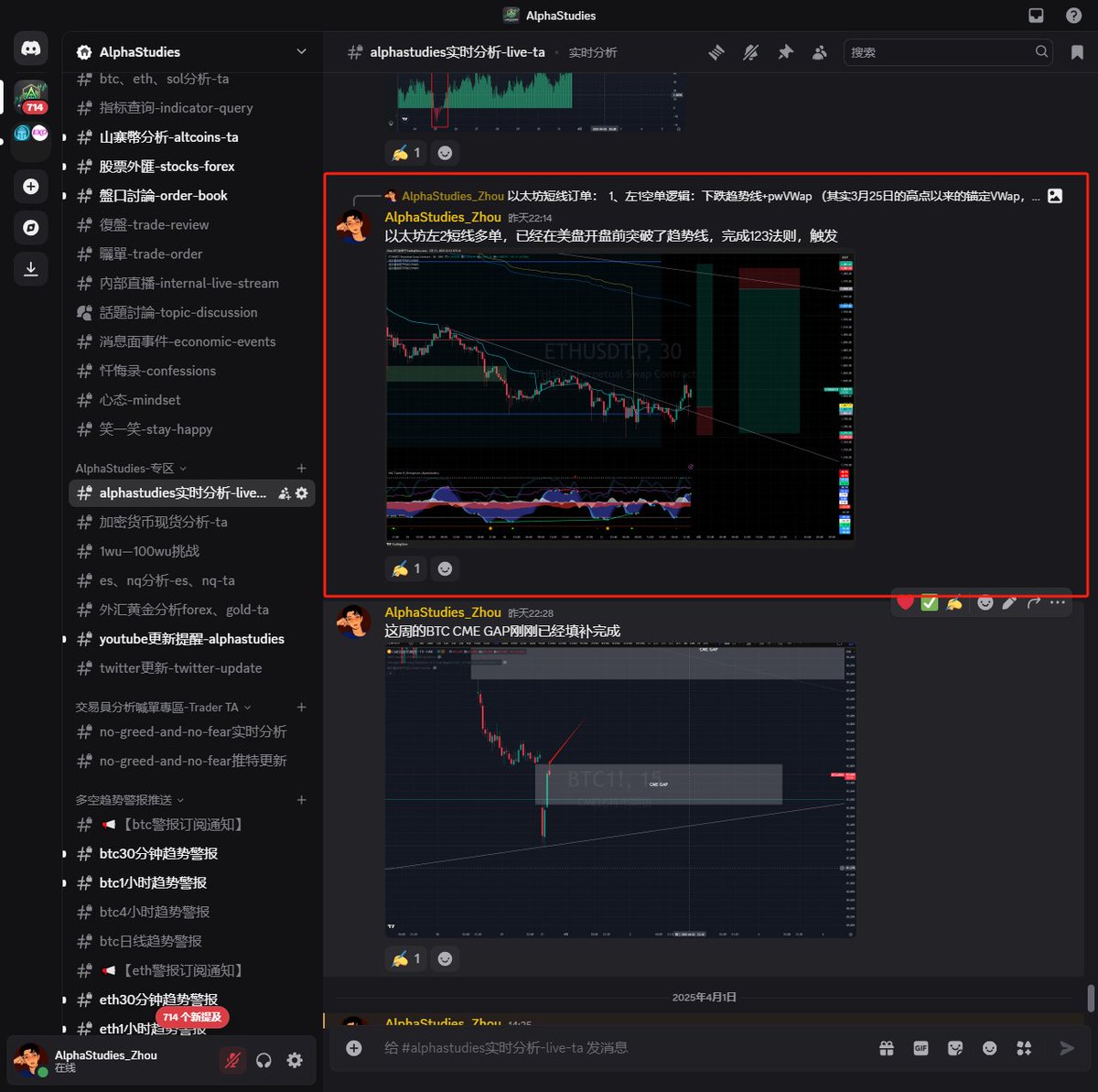This screenshot has height=1092, width=1098.
Task: Open the inbox icon in title bar
Action: (x=1036, y=16)
